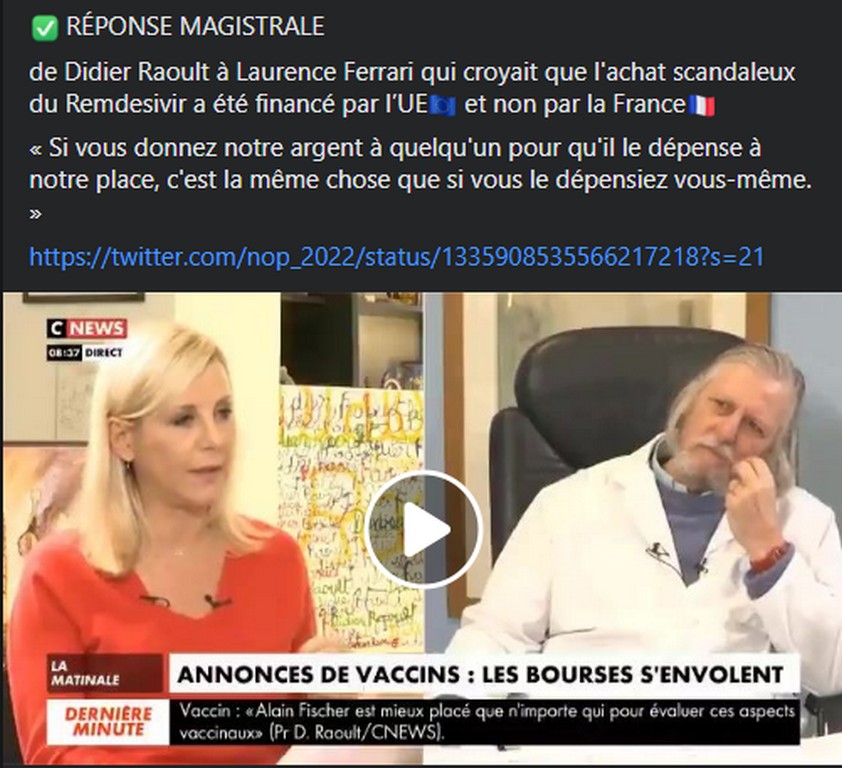Click the LA MATINALE show badge
Viewport: 842px width, 768px height.
pos(105,673)
